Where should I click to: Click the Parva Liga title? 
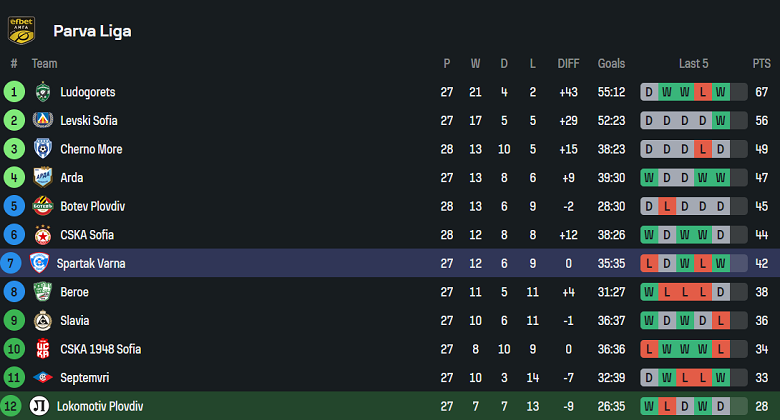coord(92,31)
